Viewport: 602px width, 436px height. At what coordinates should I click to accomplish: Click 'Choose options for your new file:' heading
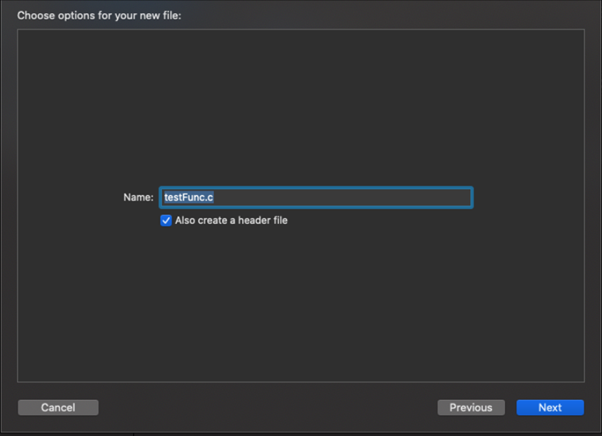click(x=99, y=15)
